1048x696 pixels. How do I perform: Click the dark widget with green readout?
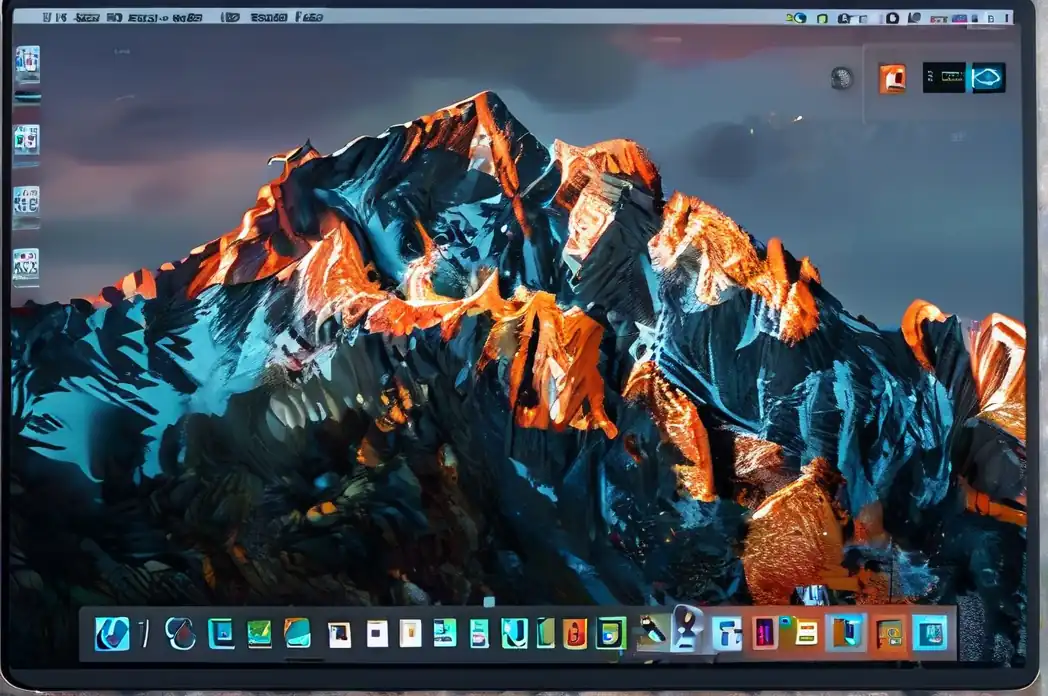(944, 78)
